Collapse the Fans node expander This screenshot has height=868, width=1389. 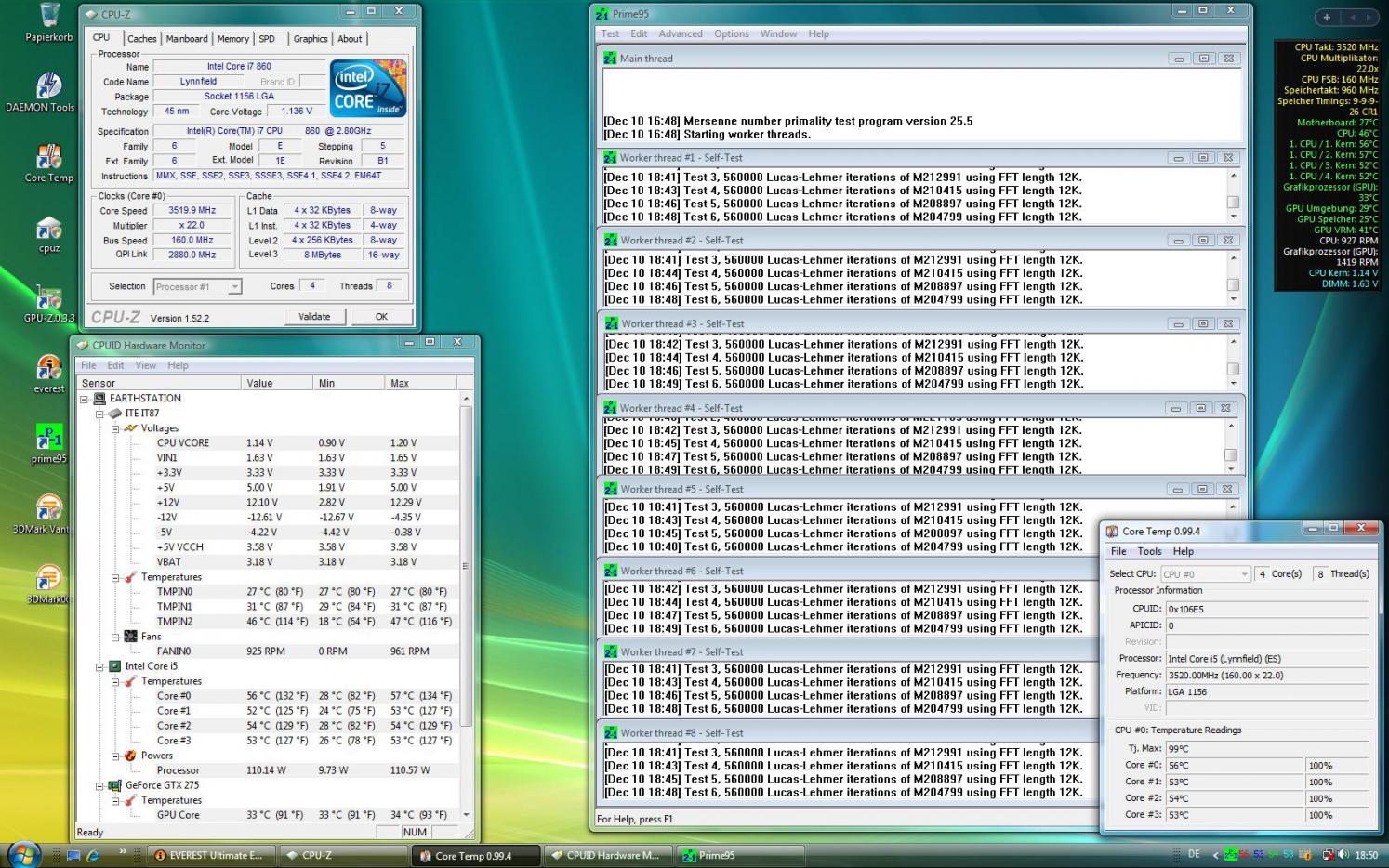pos(115,637)
